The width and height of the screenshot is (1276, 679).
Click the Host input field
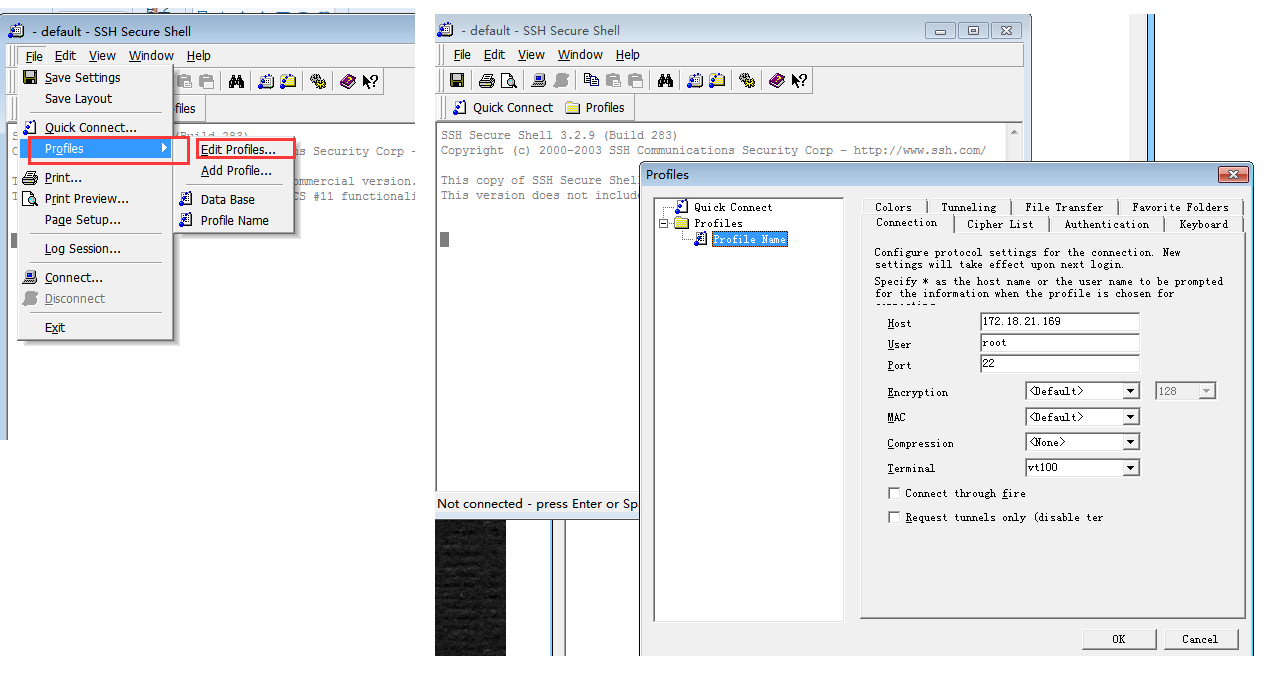click(x=1059, y=322)
